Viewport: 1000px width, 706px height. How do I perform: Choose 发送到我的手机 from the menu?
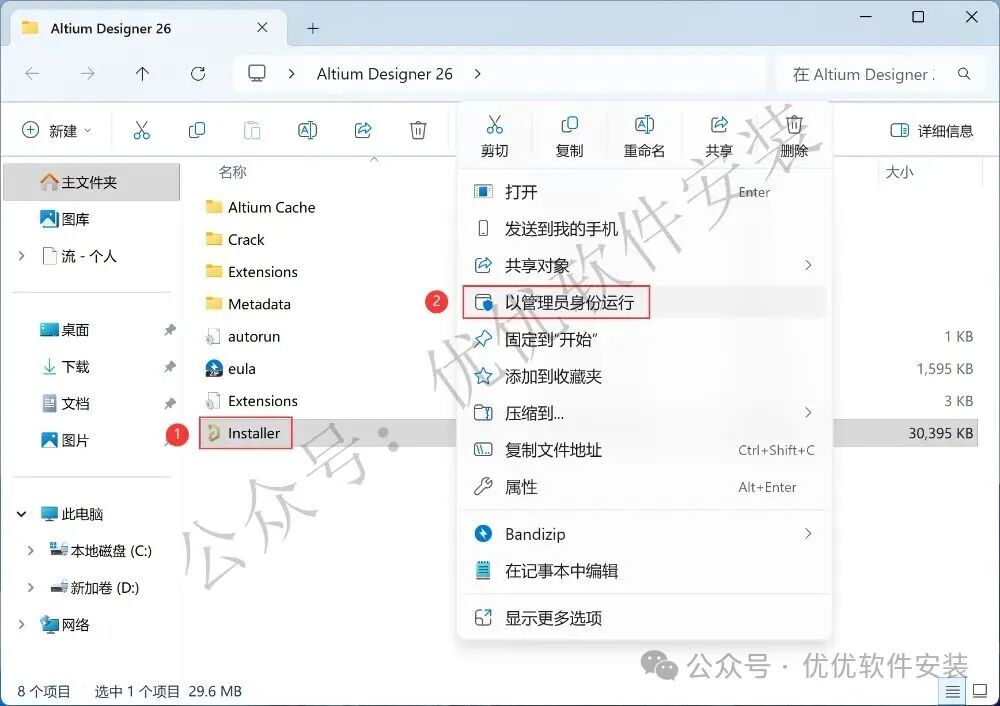pos(645,228)
